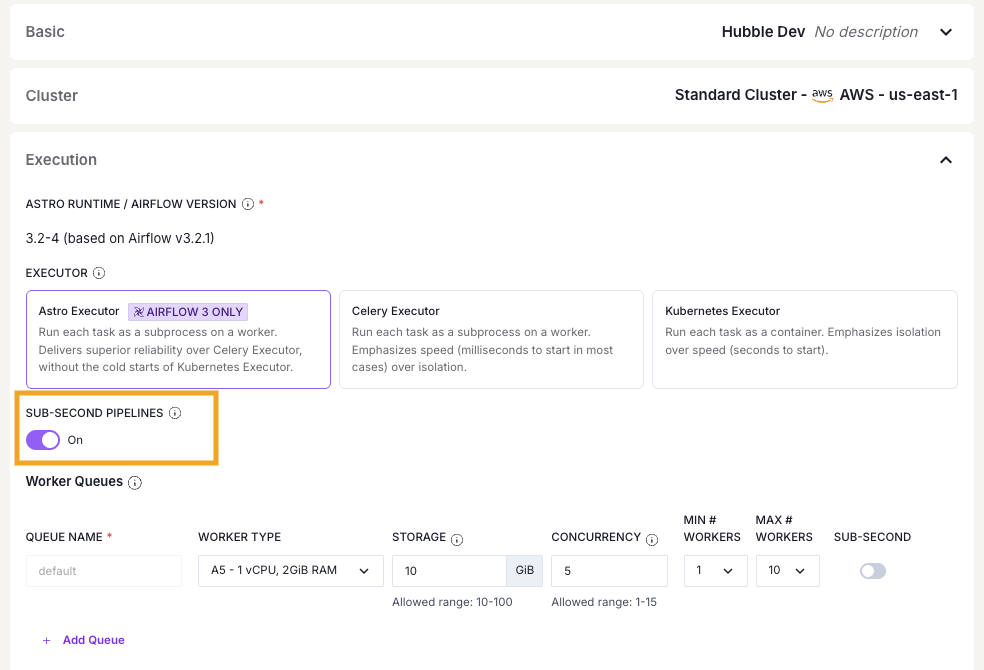Click info icon next to Concurrency label
Viewport: 984px width, 670px height.
(652, 540)
